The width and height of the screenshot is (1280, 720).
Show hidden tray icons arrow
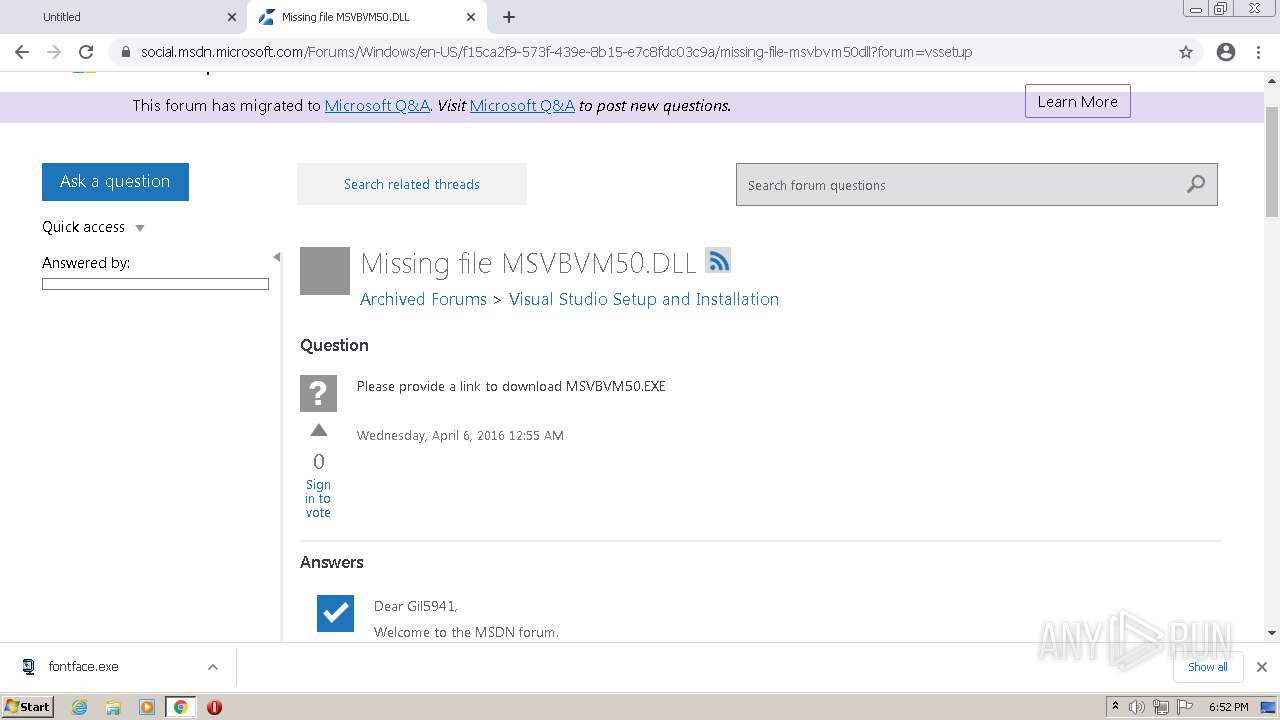tap(1116, 707)
